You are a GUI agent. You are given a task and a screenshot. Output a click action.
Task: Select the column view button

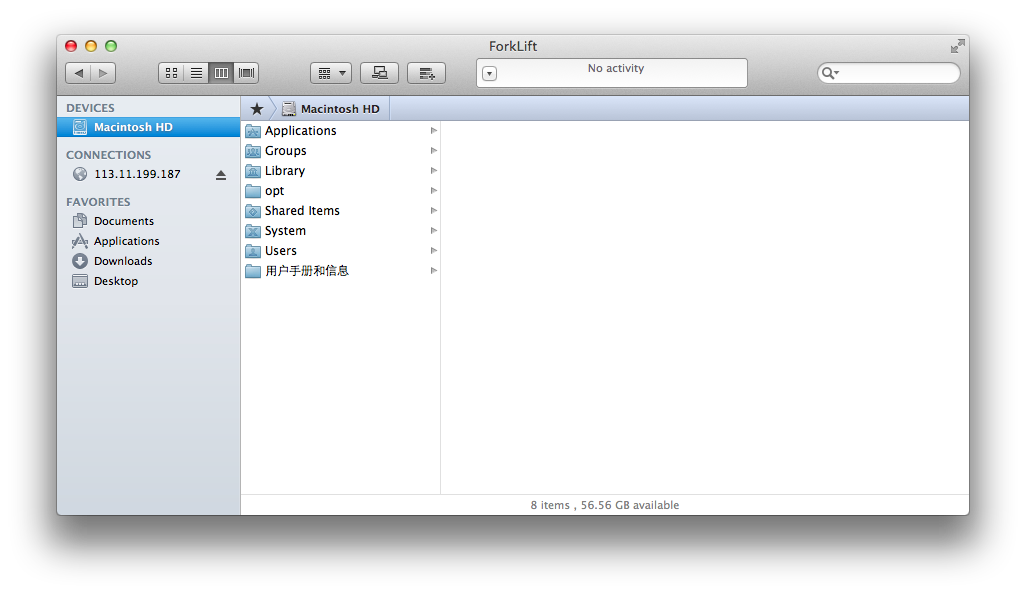coord(221,73)
